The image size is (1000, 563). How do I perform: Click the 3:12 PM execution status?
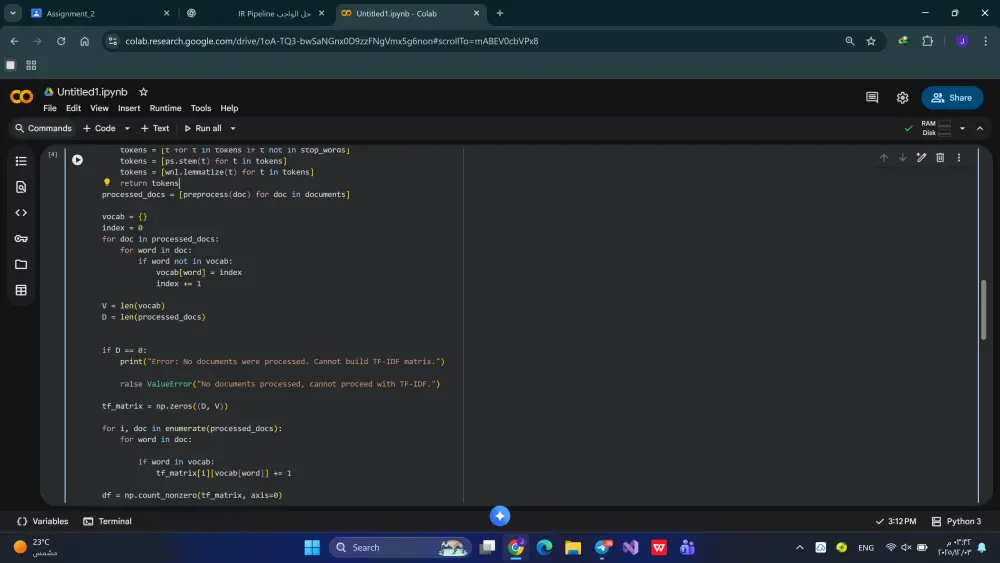896,521
